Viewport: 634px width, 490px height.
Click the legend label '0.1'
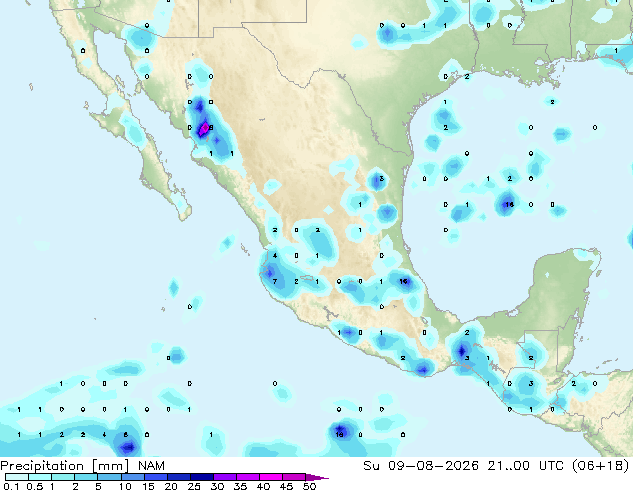tap(11, 486)
